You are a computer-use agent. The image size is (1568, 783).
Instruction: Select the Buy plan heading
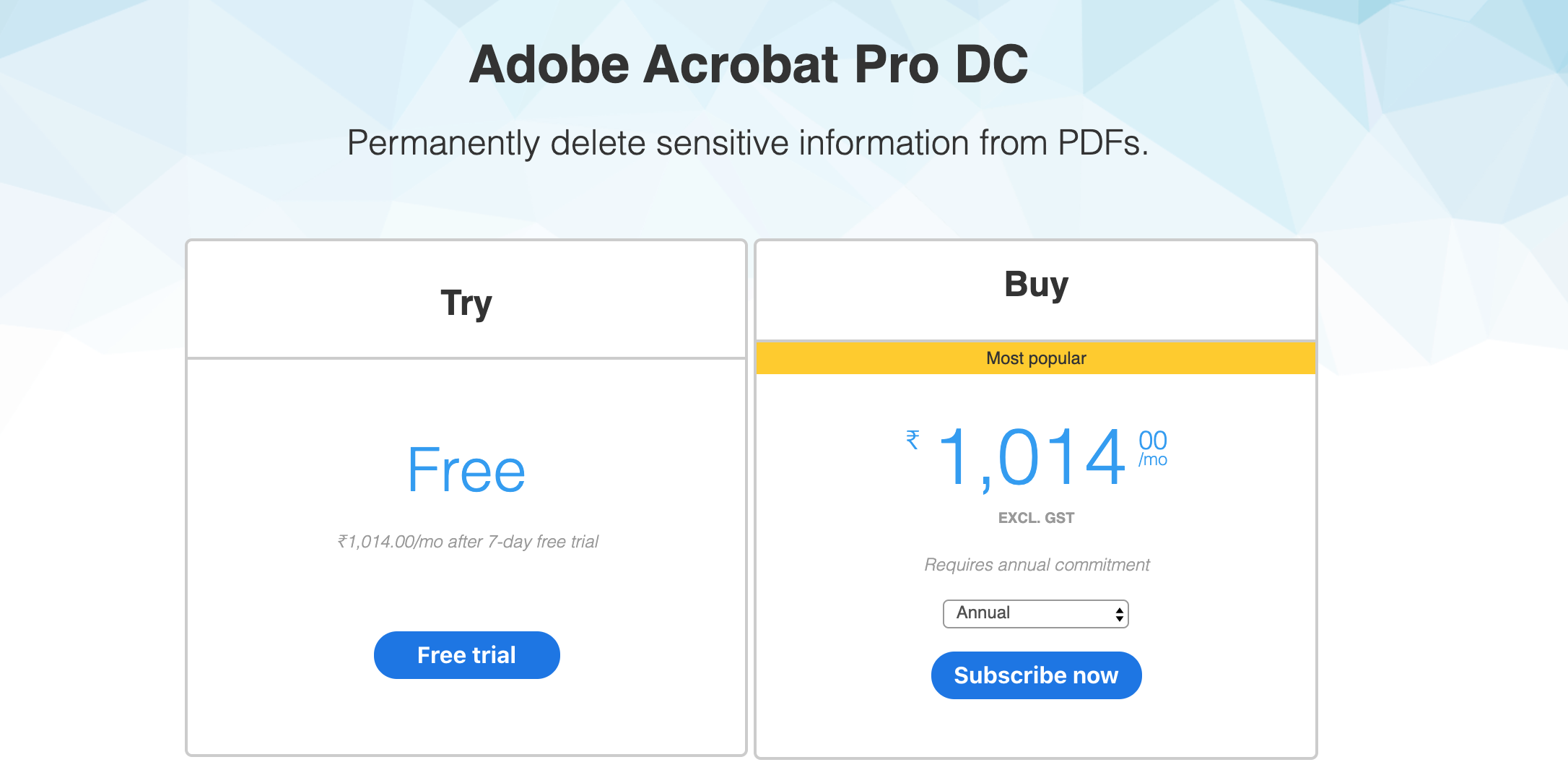tap(1036, 284)
